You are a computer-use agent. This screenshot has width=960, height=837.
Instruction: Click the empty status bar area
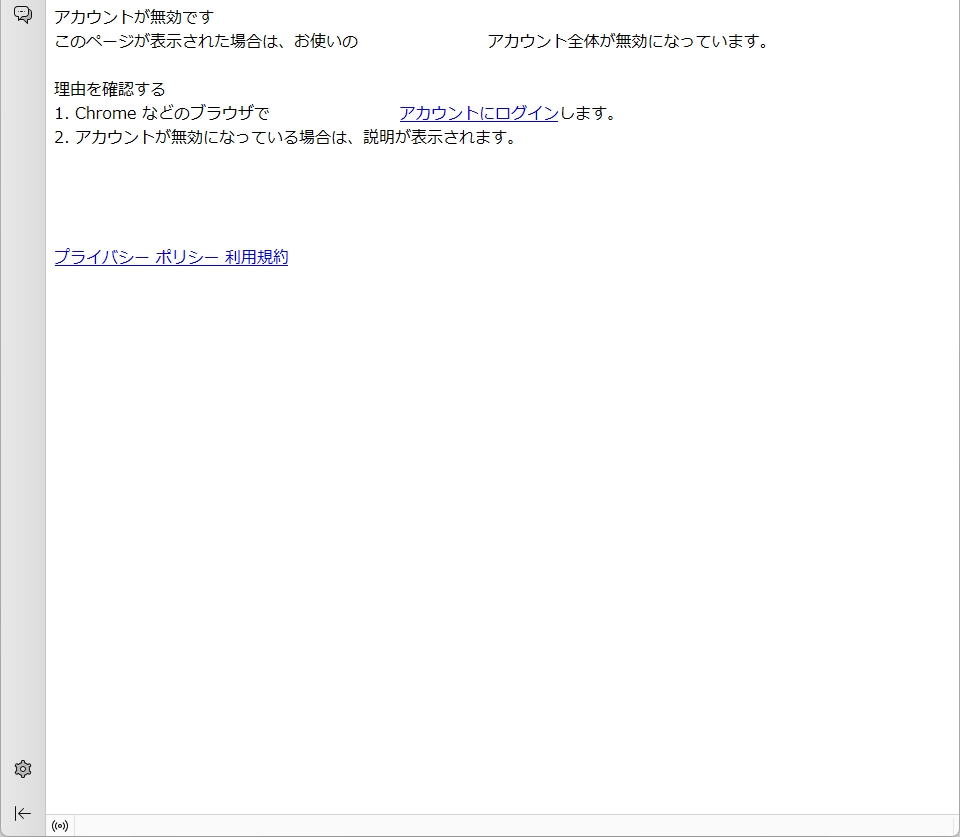(x=500, y=826)
